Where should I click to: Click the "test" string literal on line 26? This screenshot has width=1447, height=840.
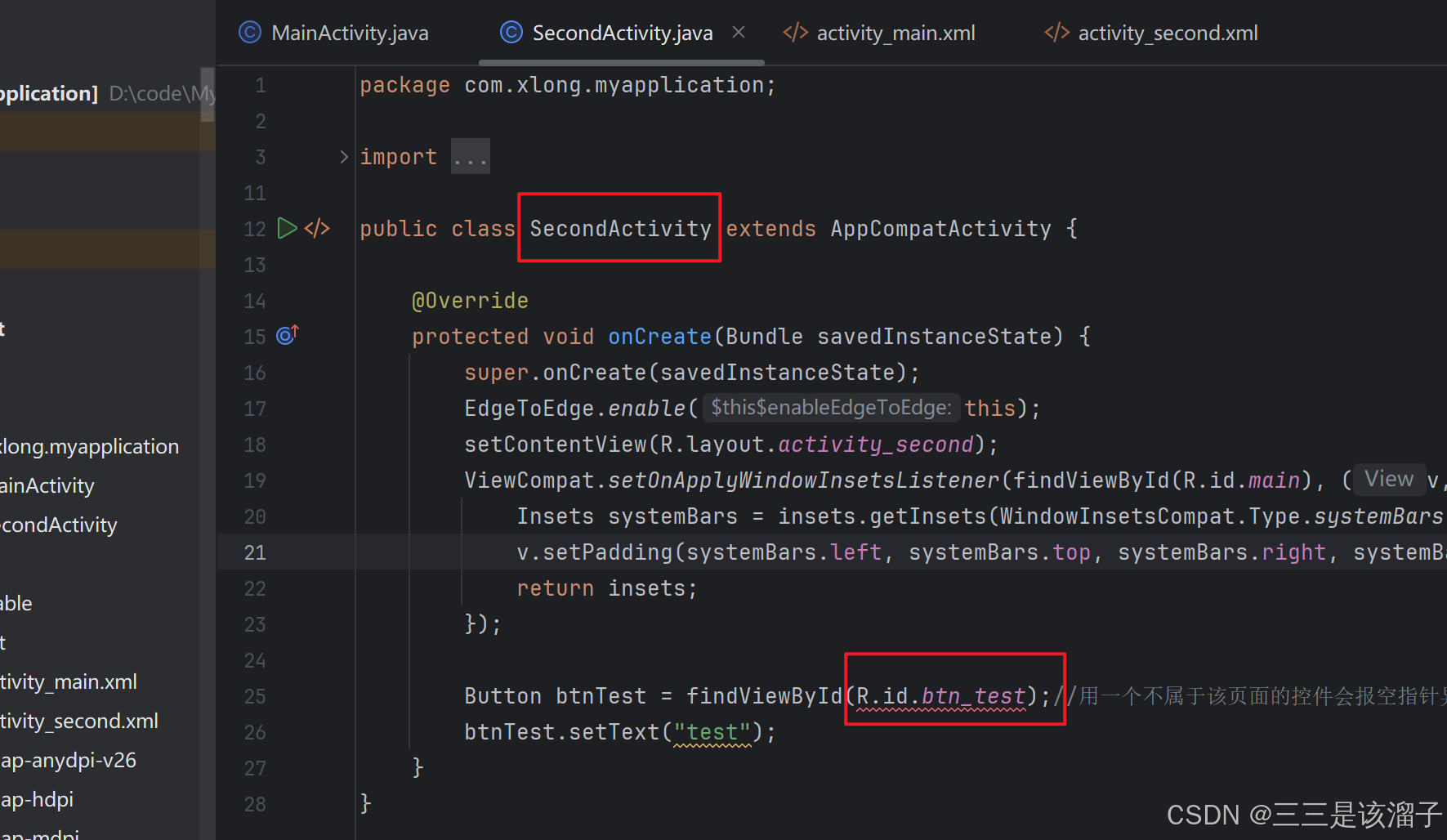tap(712, 732)
